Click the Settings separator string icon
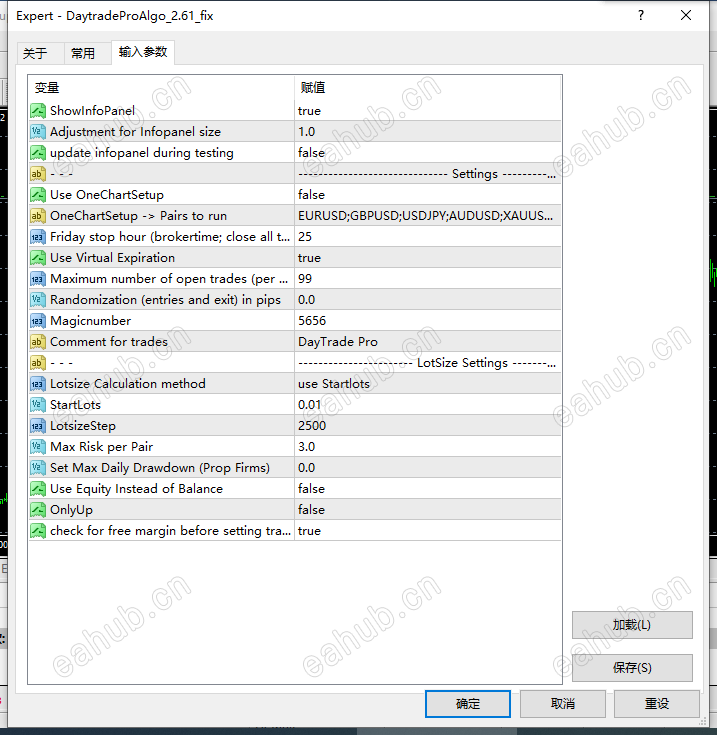 38,174
